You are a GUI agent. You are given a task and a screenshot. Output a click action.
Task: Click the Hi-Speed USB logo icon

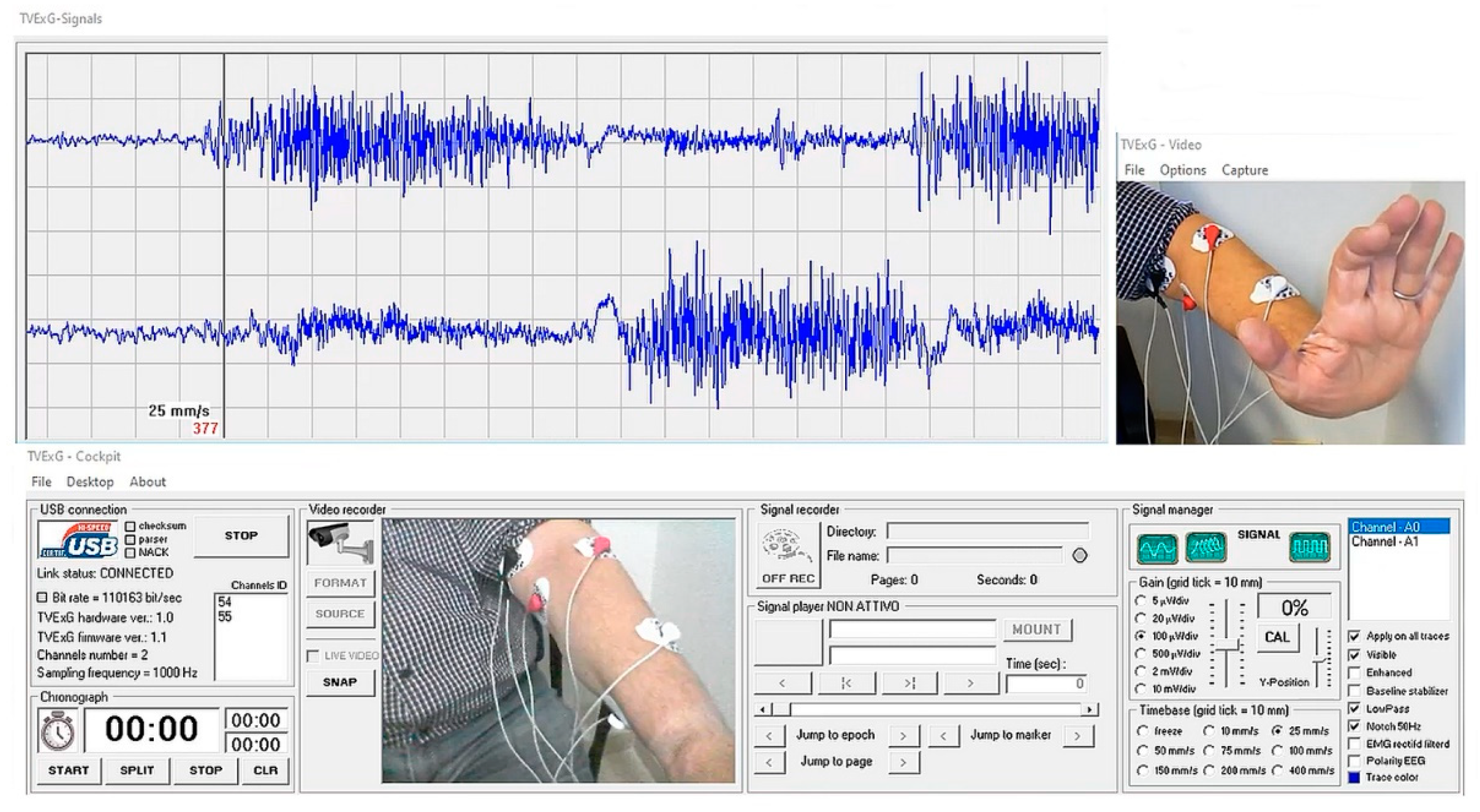78,540
